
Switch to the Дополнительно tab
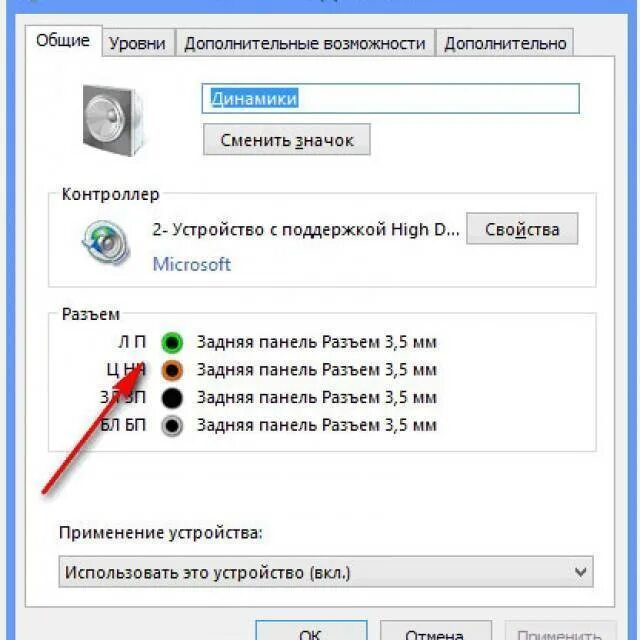coord(505,43)
